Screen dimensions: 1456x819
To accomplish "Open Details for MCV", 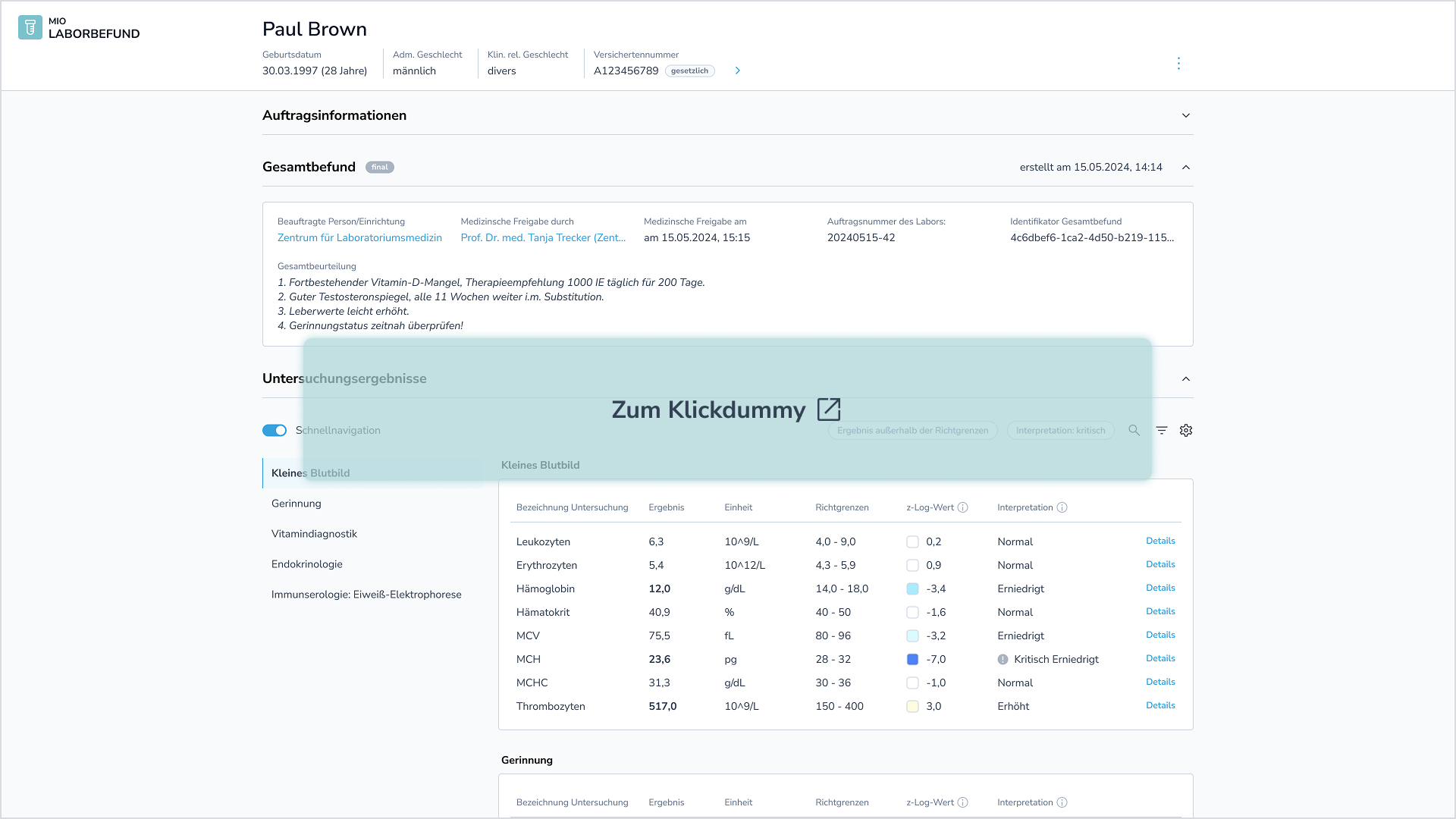I will [x=1160, y=635].
